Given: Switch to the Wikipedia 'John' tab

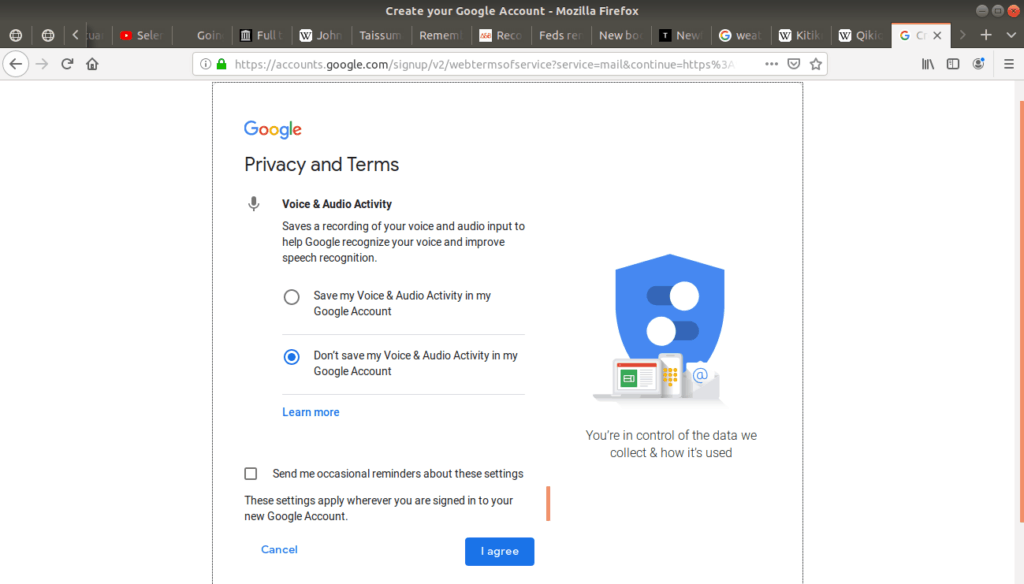Looking at the screenshot, I should click(x=321, y=35).
